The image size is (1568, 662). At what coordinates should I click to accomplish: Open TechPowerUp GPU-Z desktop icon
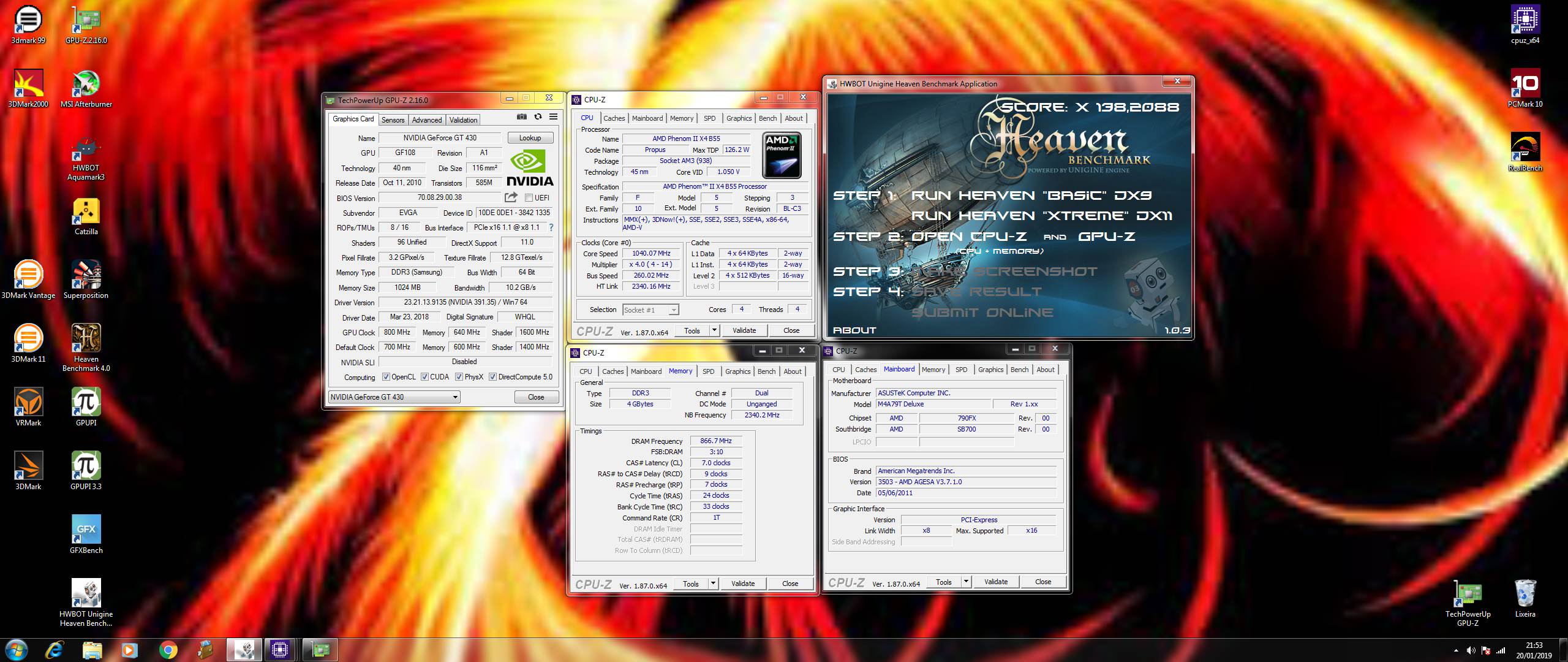(x=1468, y=603)
